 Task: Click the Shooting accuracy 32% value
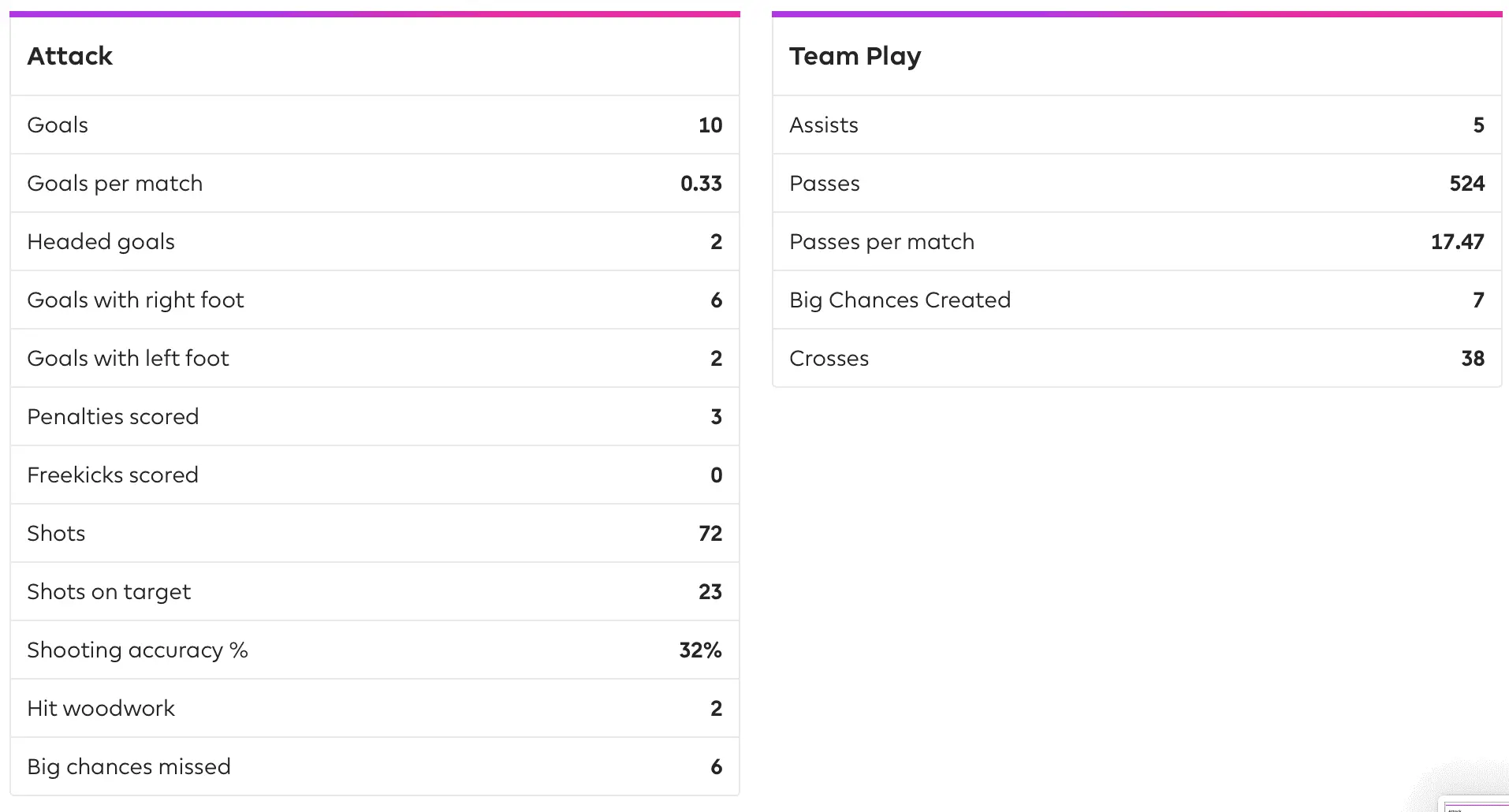700,650
